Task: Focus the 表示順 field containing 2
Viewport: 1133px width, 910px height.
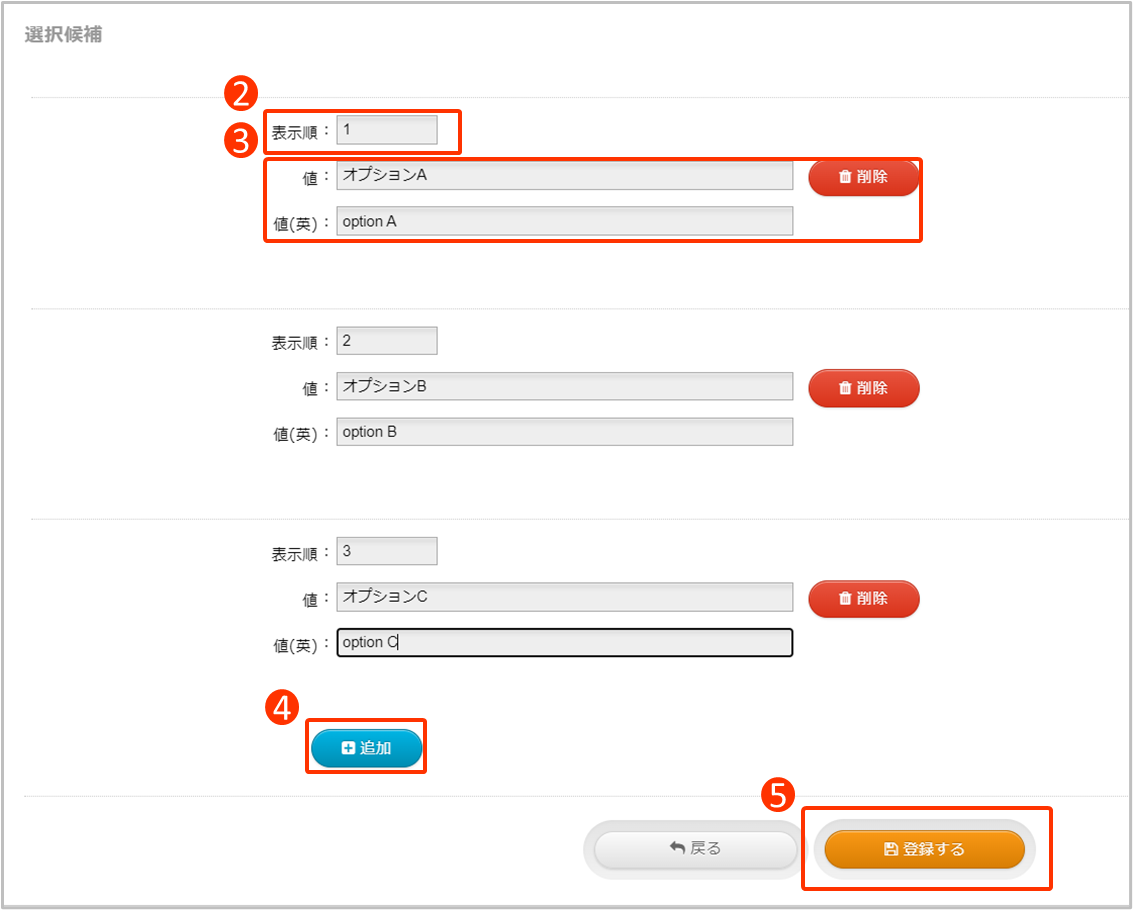Action: point(387,341)
